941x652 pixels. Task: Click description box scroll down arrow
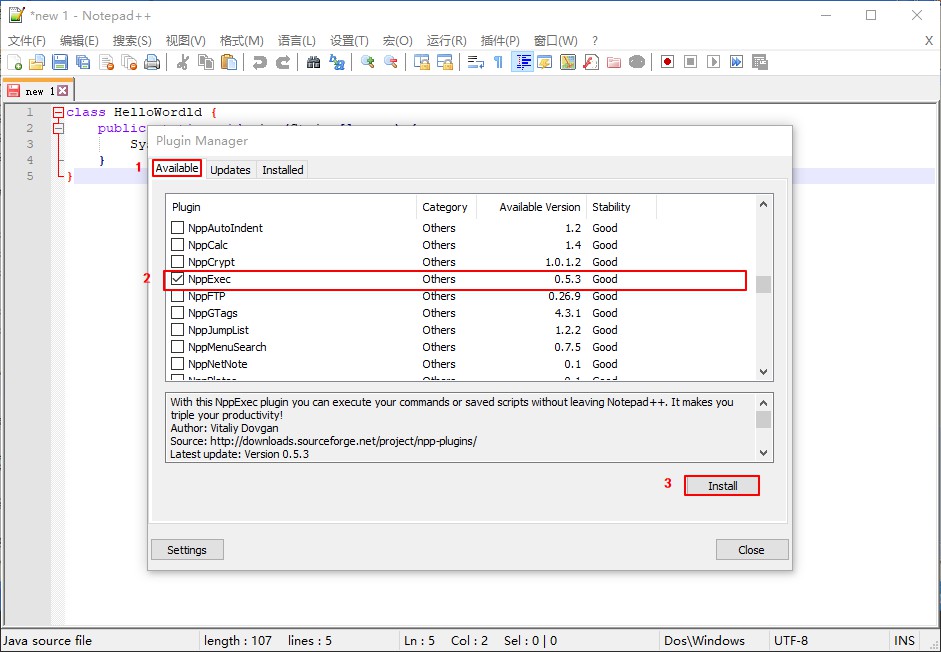[x=763, y=453]
